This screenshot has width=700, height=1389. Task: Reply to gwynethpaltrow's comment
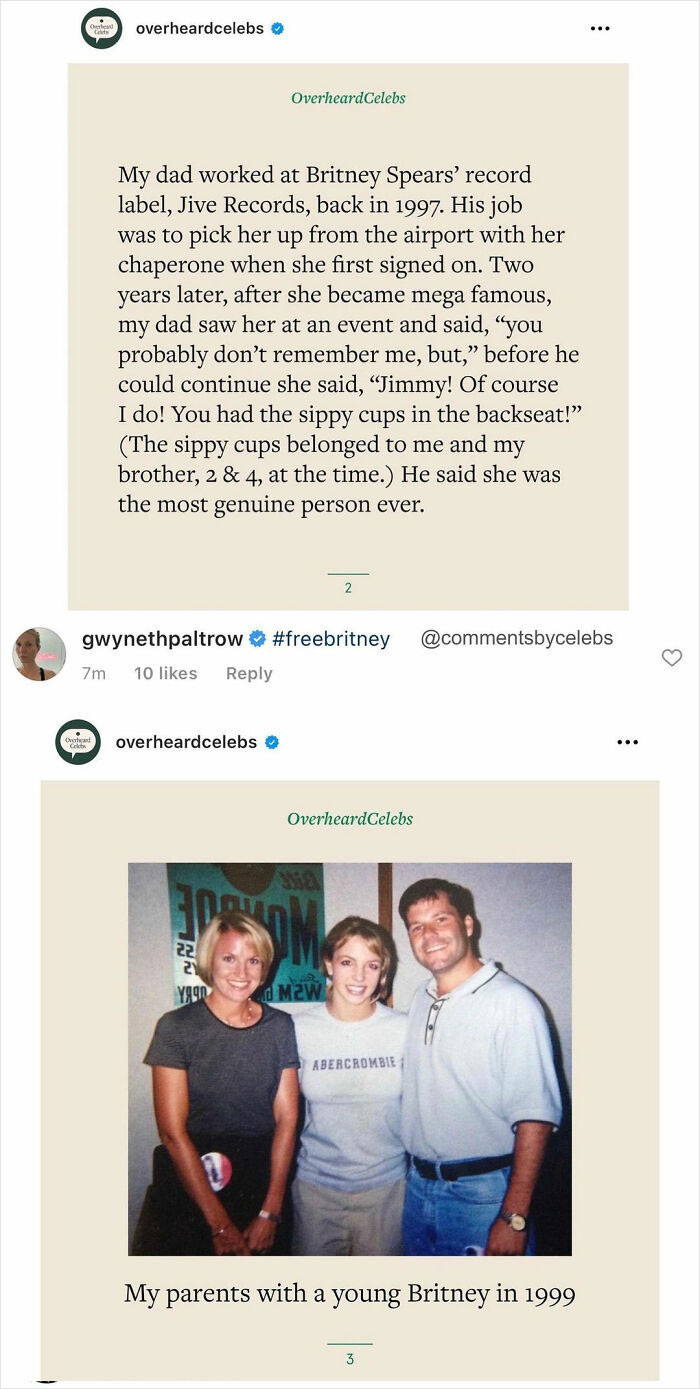click(249, 674)
